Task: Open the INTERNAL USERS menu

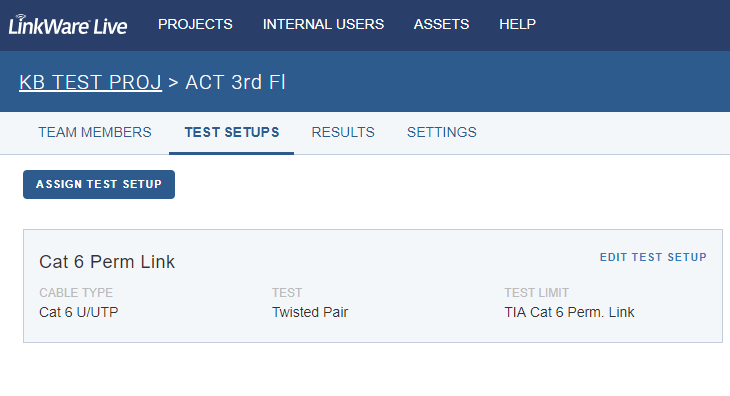Action: (323, 24)
